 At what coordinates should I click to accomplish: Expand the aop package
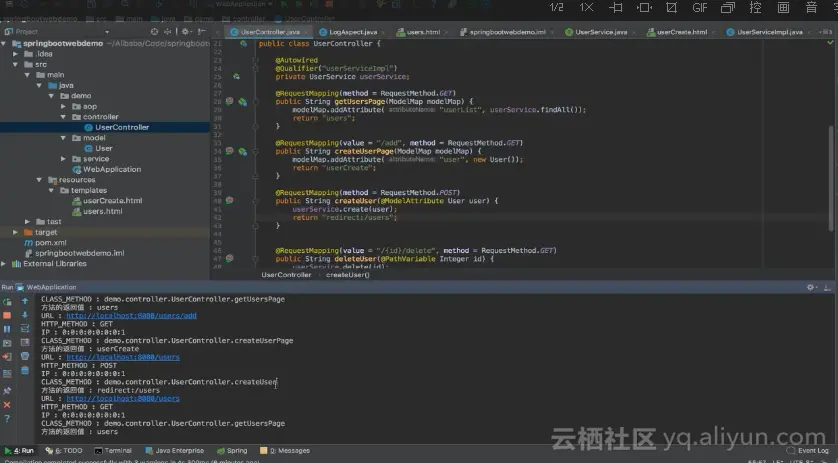(63, 106)
